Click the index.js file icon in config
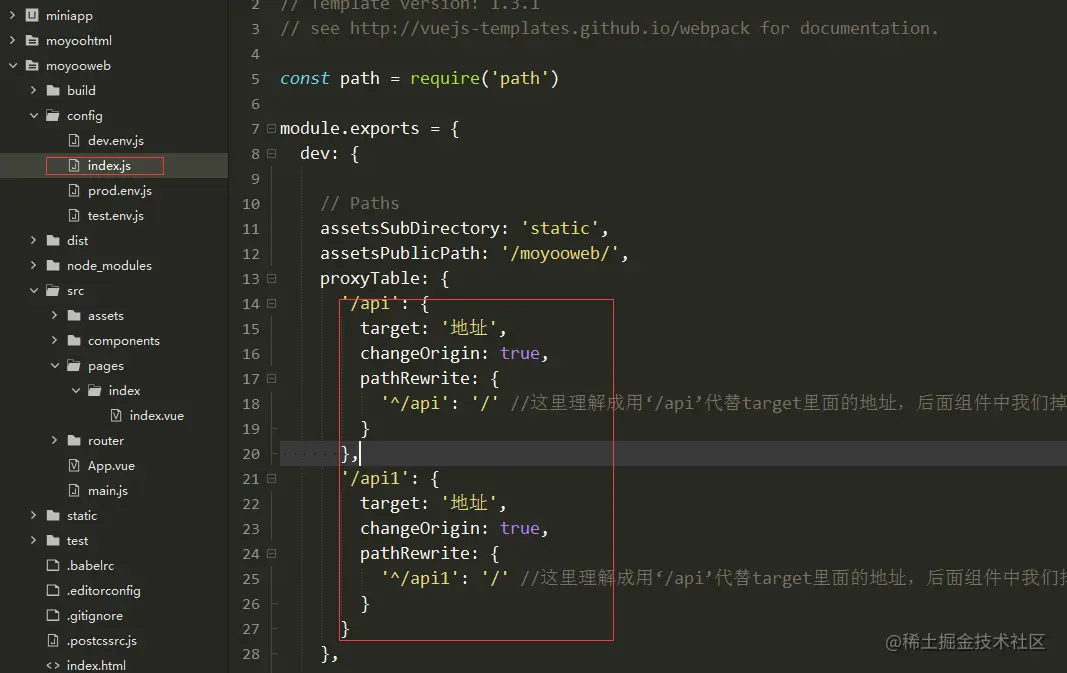 coord(74,165)
